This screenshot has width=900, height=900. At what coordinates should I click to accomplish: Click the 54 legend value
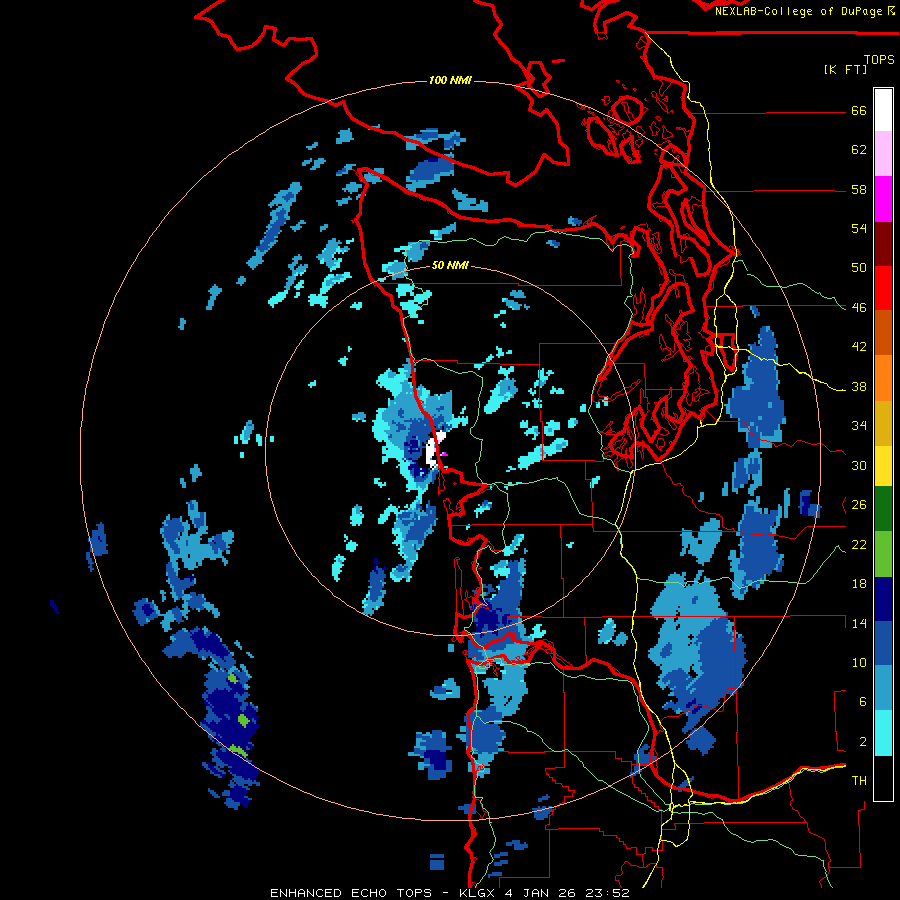click(x=859, y=228)
